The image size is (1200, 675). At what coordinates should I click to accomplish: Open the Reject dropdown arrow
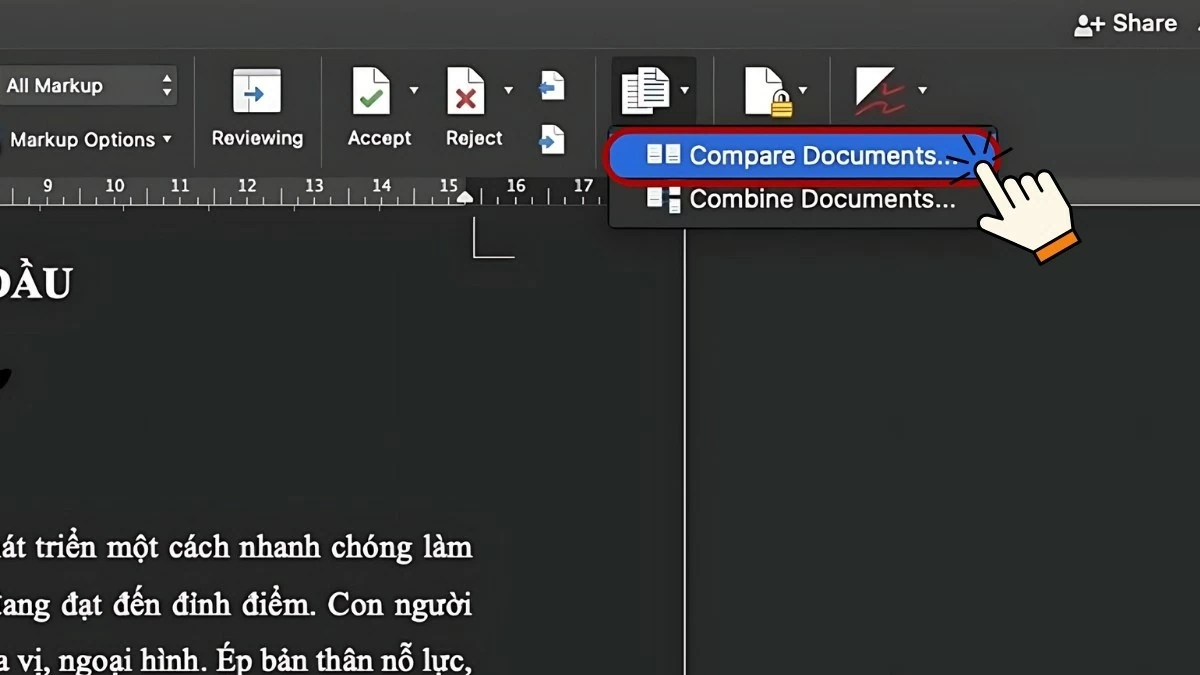pyautogui.click(x=508, y=89)
